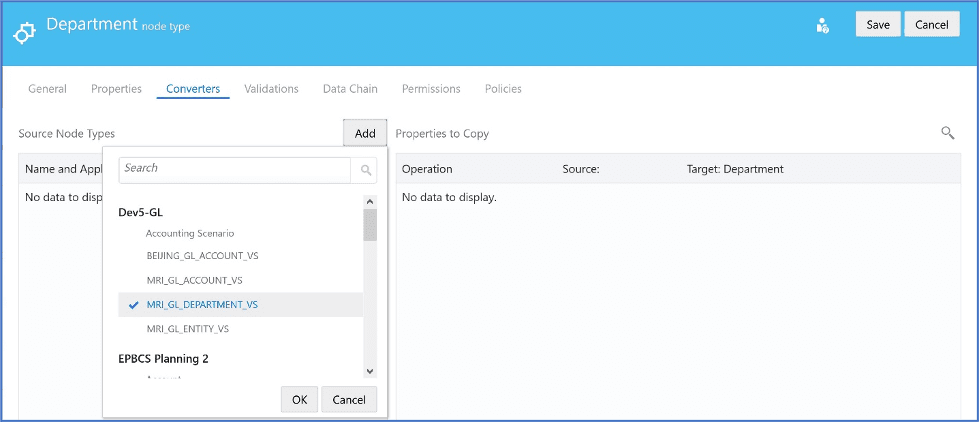Screen dimensions: 979x422
Task: Select the MRI_GL_DEPARTMENT_VS entry
Action: [x=240, y=305]
